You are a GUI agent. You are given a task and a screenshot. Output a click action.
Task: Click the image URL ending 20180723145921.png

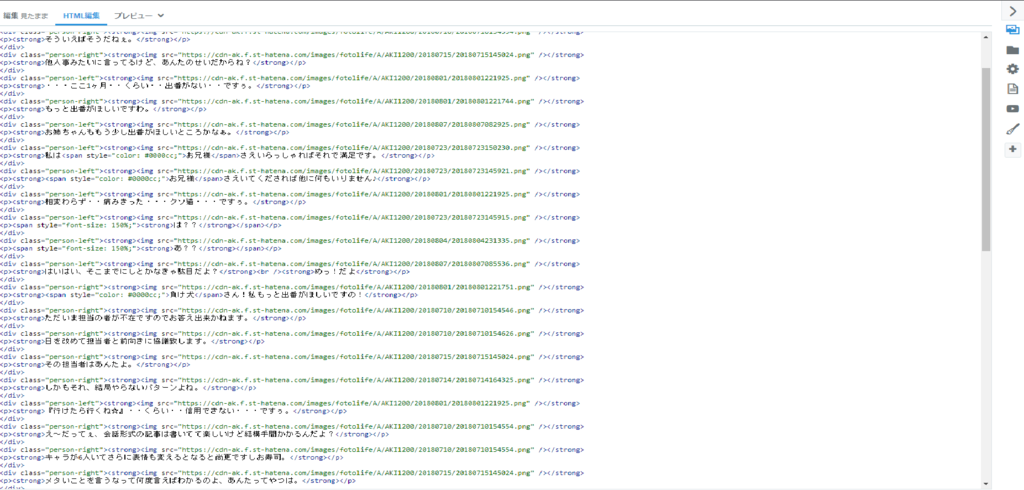click(x=356, y=171)
